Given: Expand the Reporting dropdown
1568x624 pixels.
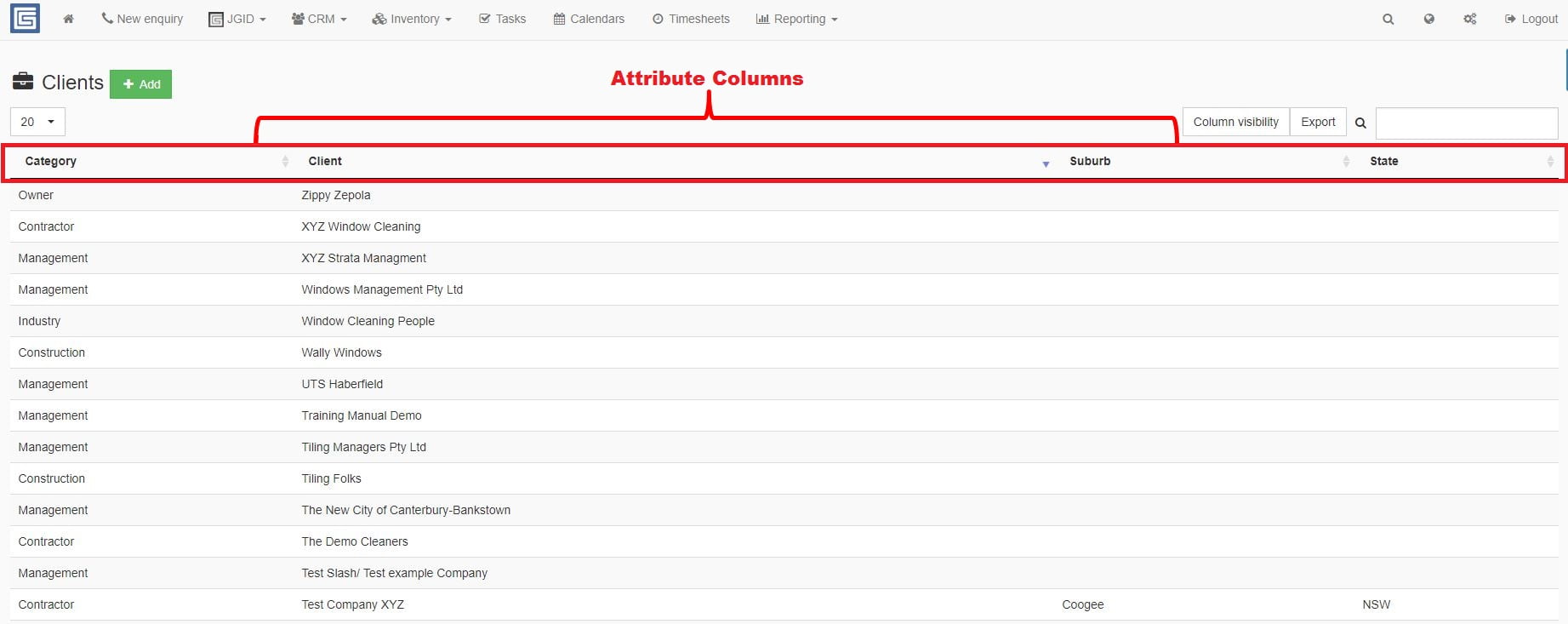Looking at the screenshot, I should click(x=796, y=19).
